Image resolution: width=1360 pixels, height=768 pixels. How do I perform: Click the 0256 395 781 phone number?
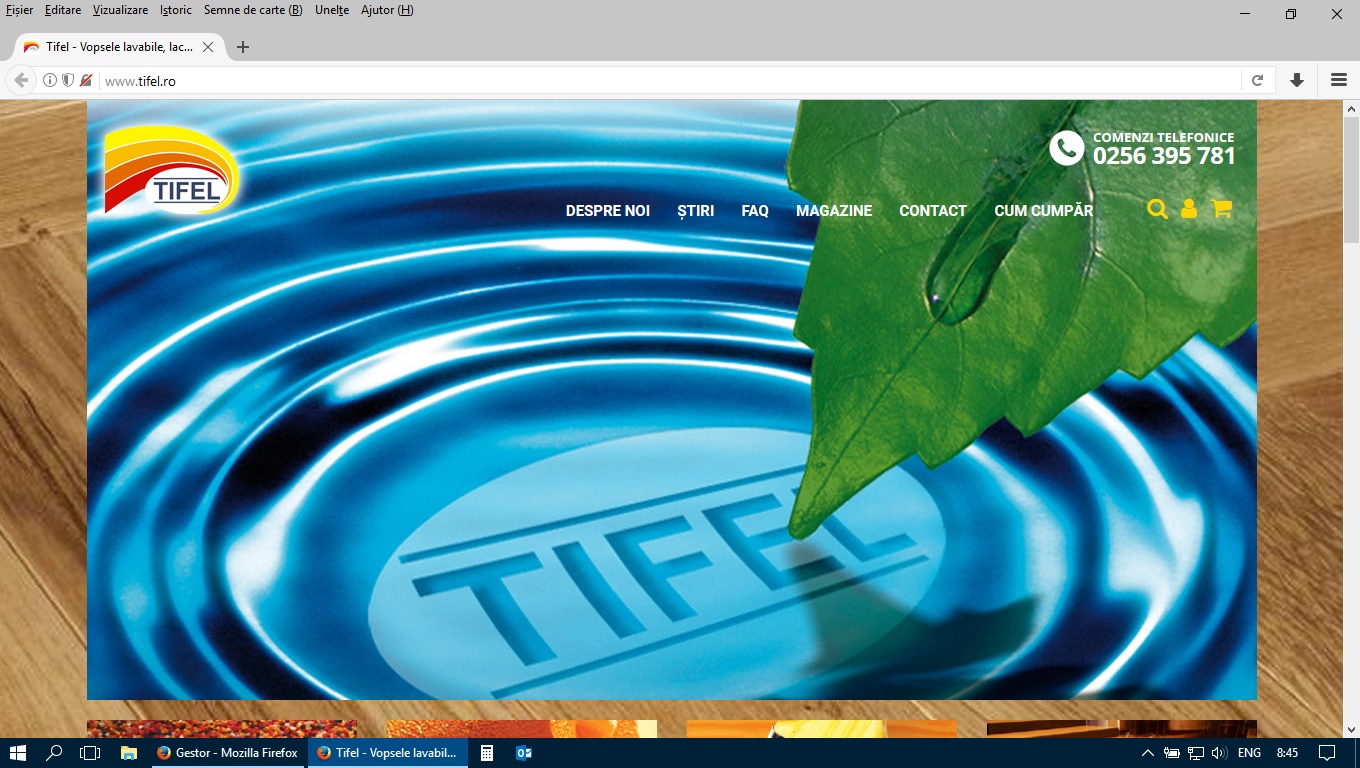coord(1164,156)
